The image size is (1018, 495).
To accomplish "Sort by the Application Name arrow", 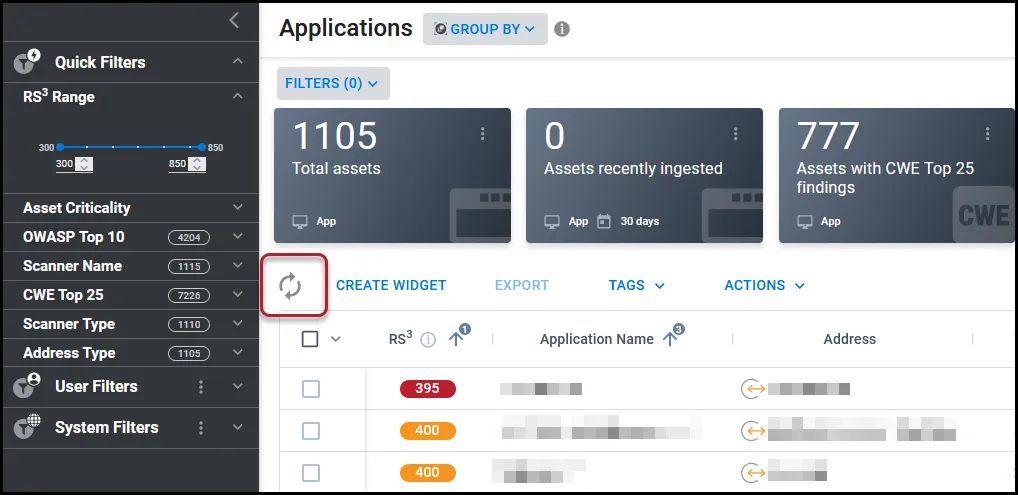I will tap(670, 338).
